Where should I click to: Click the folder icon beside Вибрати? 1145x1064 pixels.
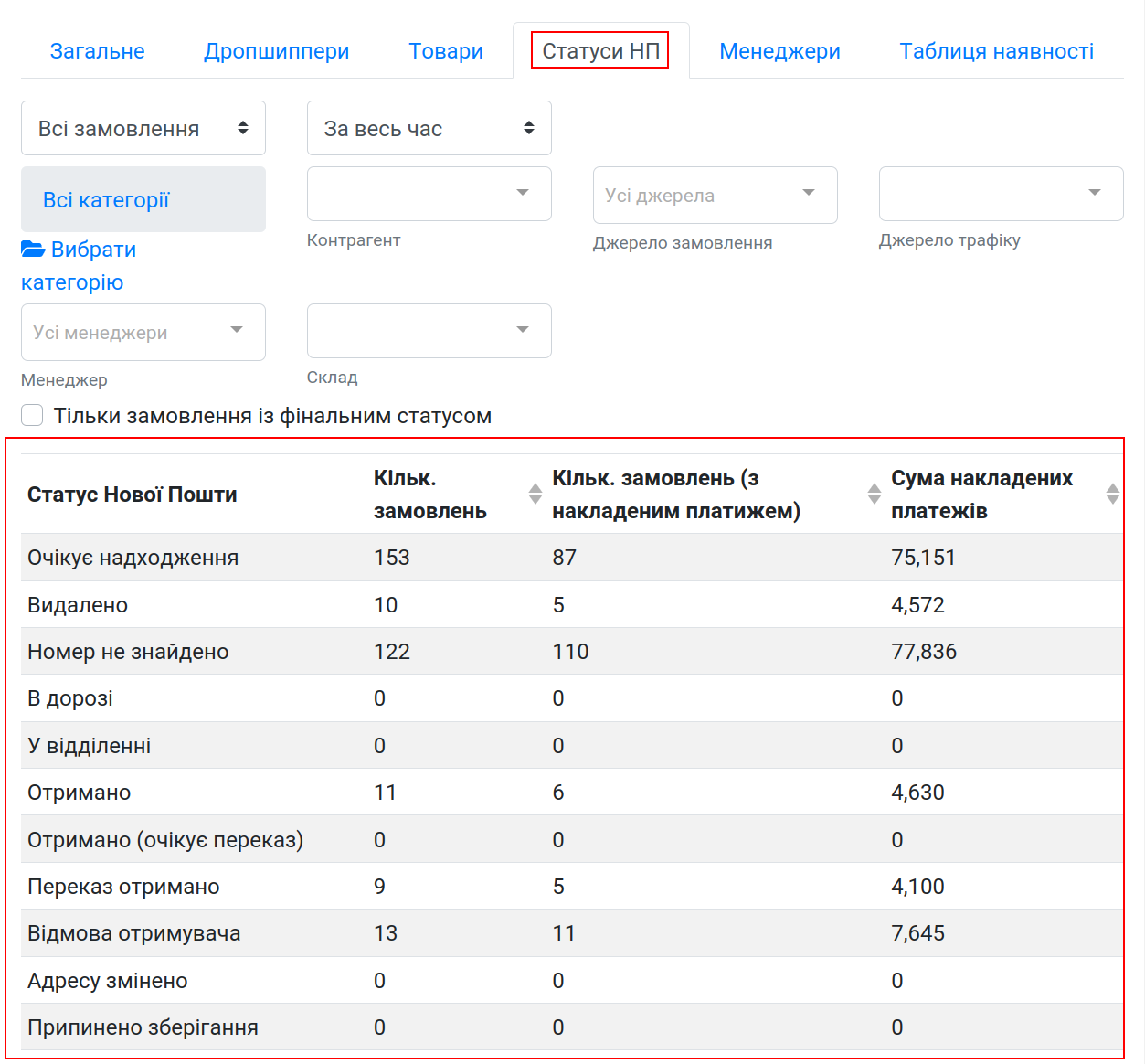point(33,249)
